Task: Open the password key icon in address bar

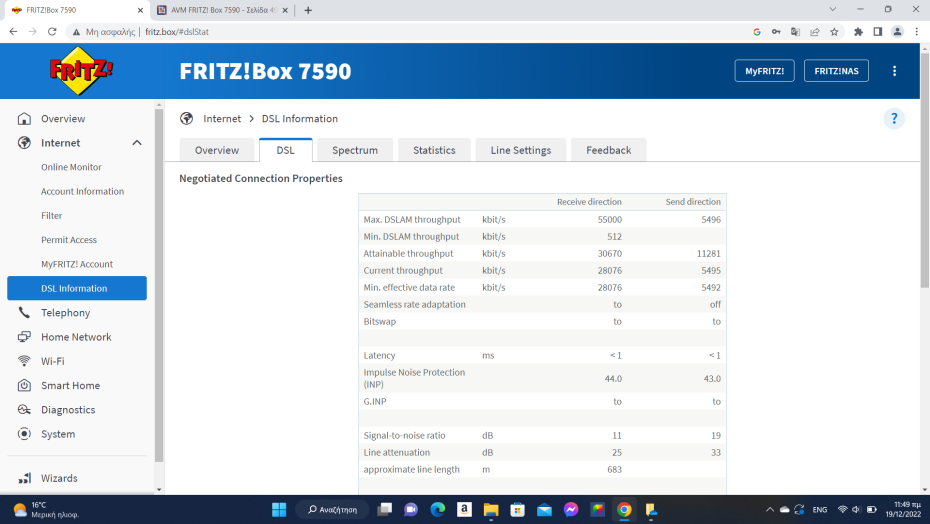Action: tap(776, 32)
